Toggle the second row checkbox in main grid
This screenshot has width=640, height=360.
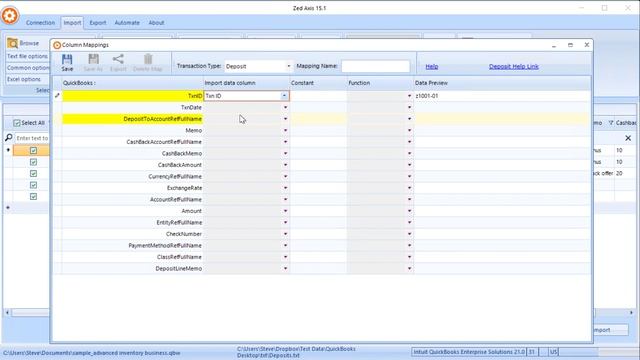point(33,162)
